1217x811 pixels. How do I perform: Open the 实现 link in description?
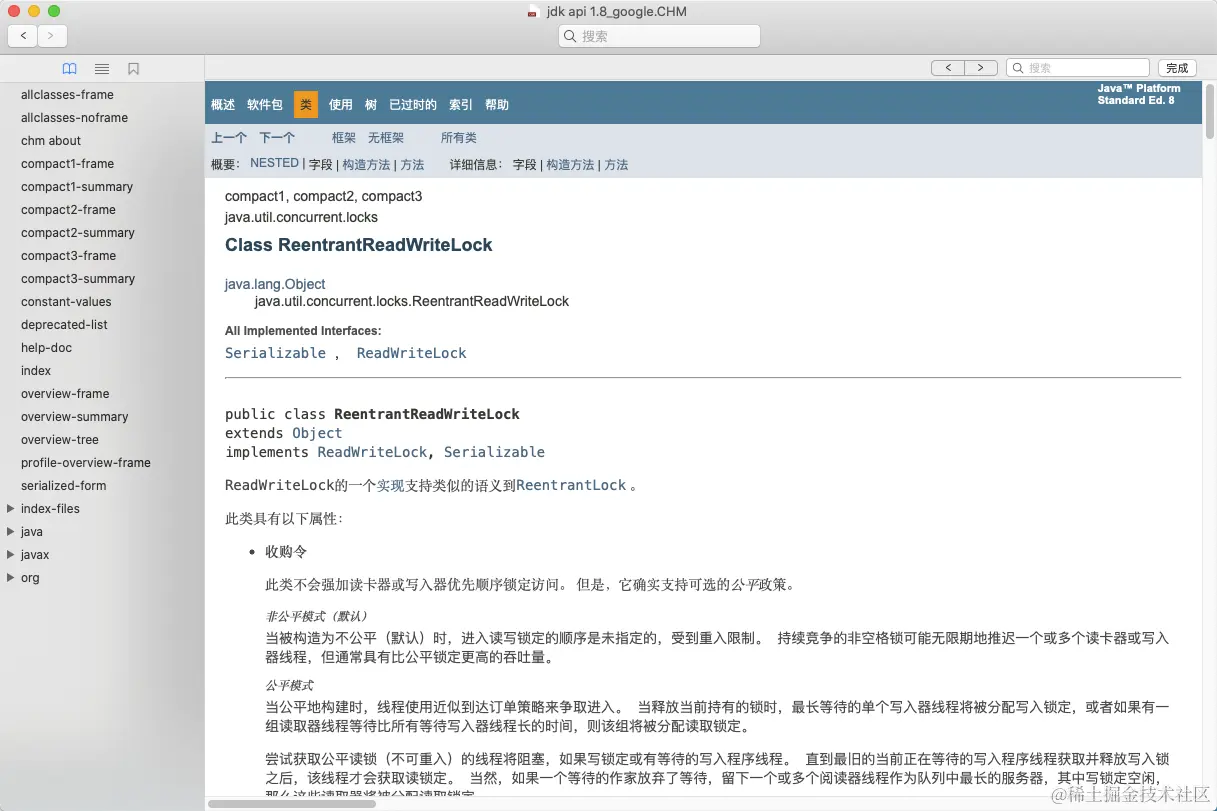(x=390, y=485)
